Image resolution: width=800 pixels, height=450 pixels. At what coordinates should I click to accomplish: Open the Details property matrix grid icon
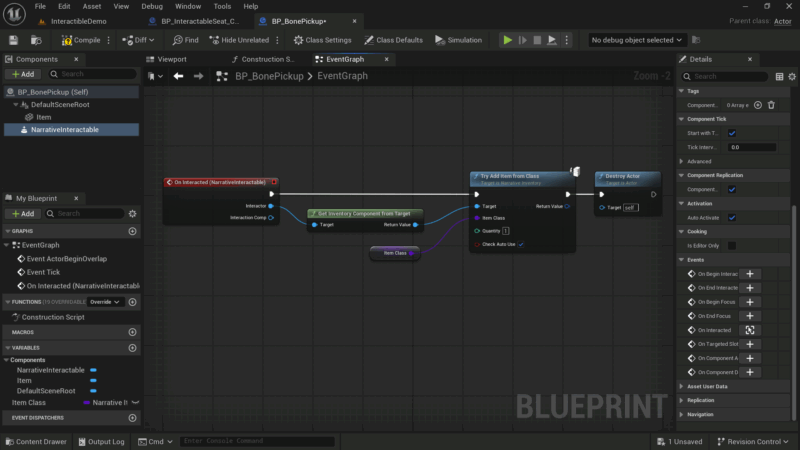[779, 77]
